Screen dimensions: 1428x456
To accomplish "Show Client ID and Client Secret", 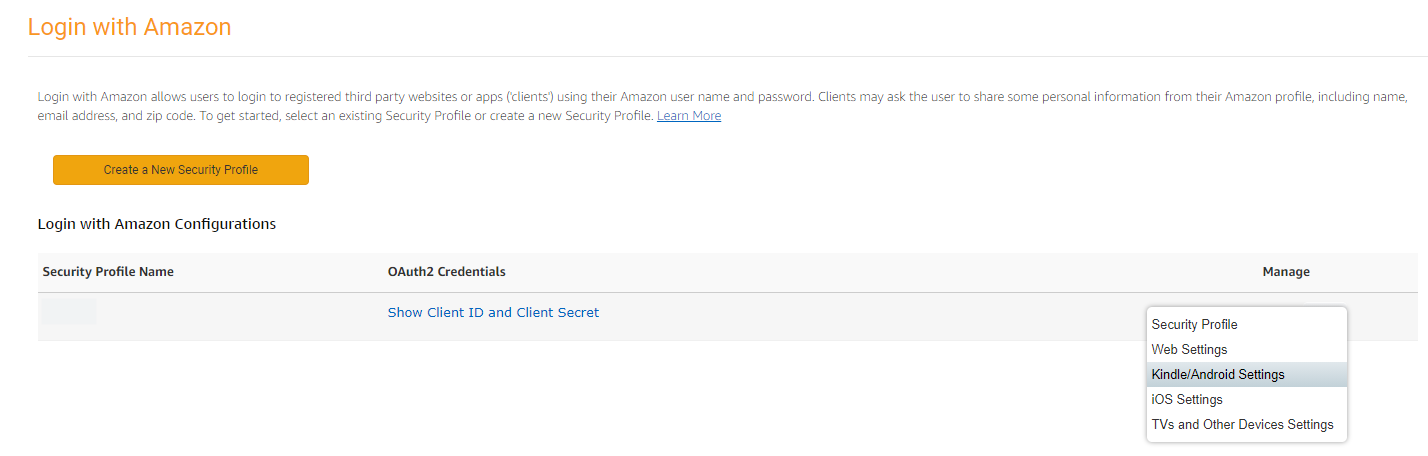I will point(493,313).
